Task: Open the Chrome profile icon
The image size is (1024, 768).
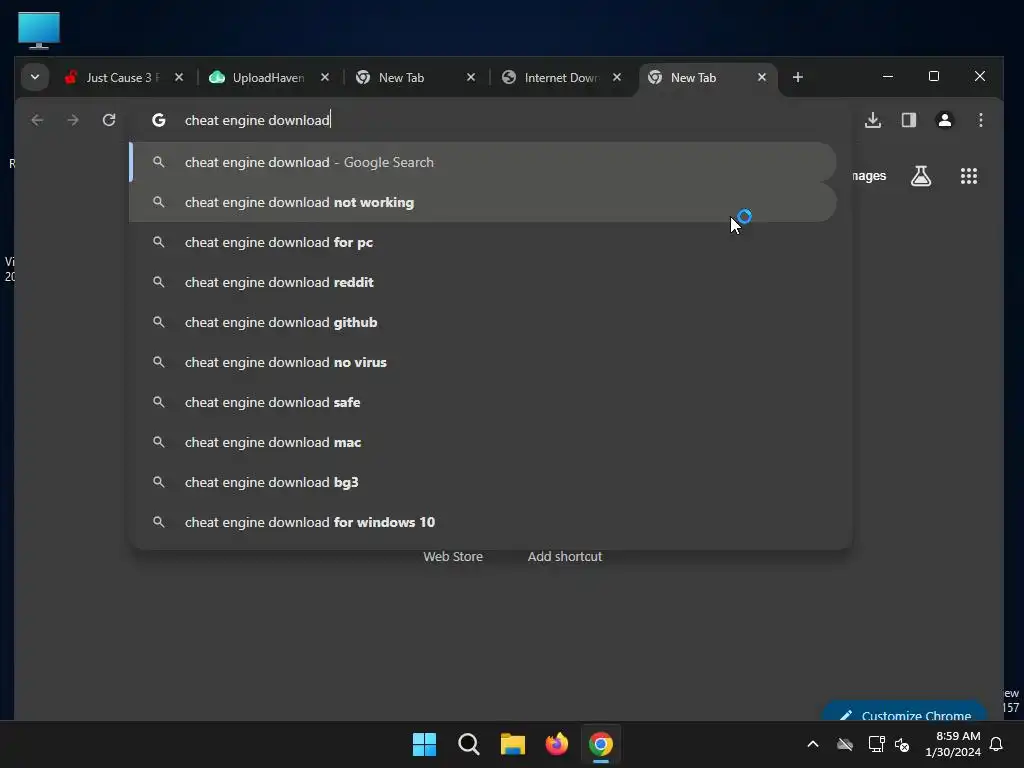Action: (944, 120)
